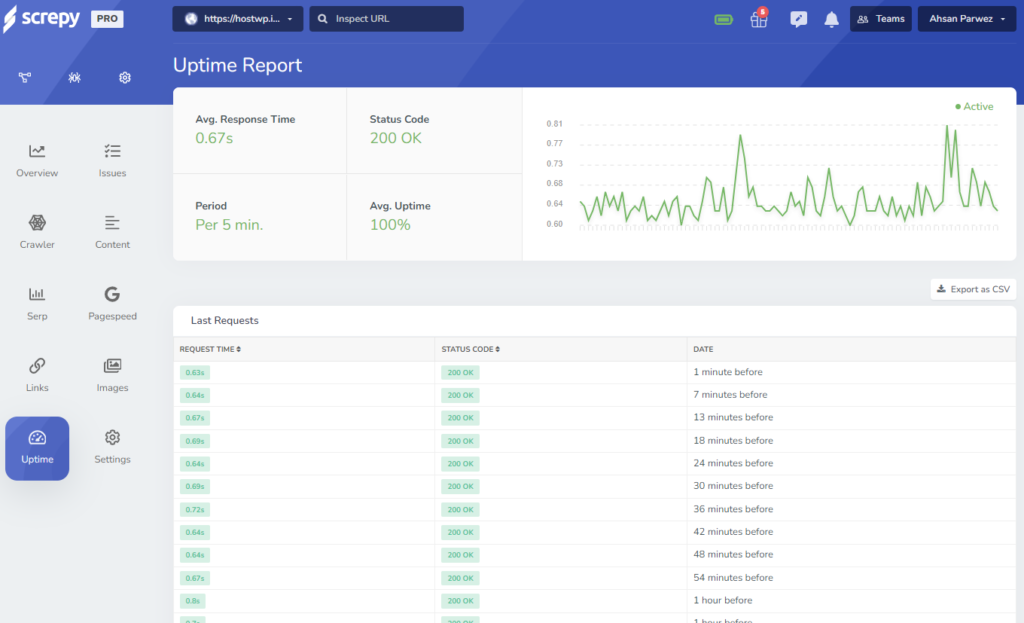Open the Ahsan Parwez account dropdown
This screenshot has height=623, width=1024.
966,19
